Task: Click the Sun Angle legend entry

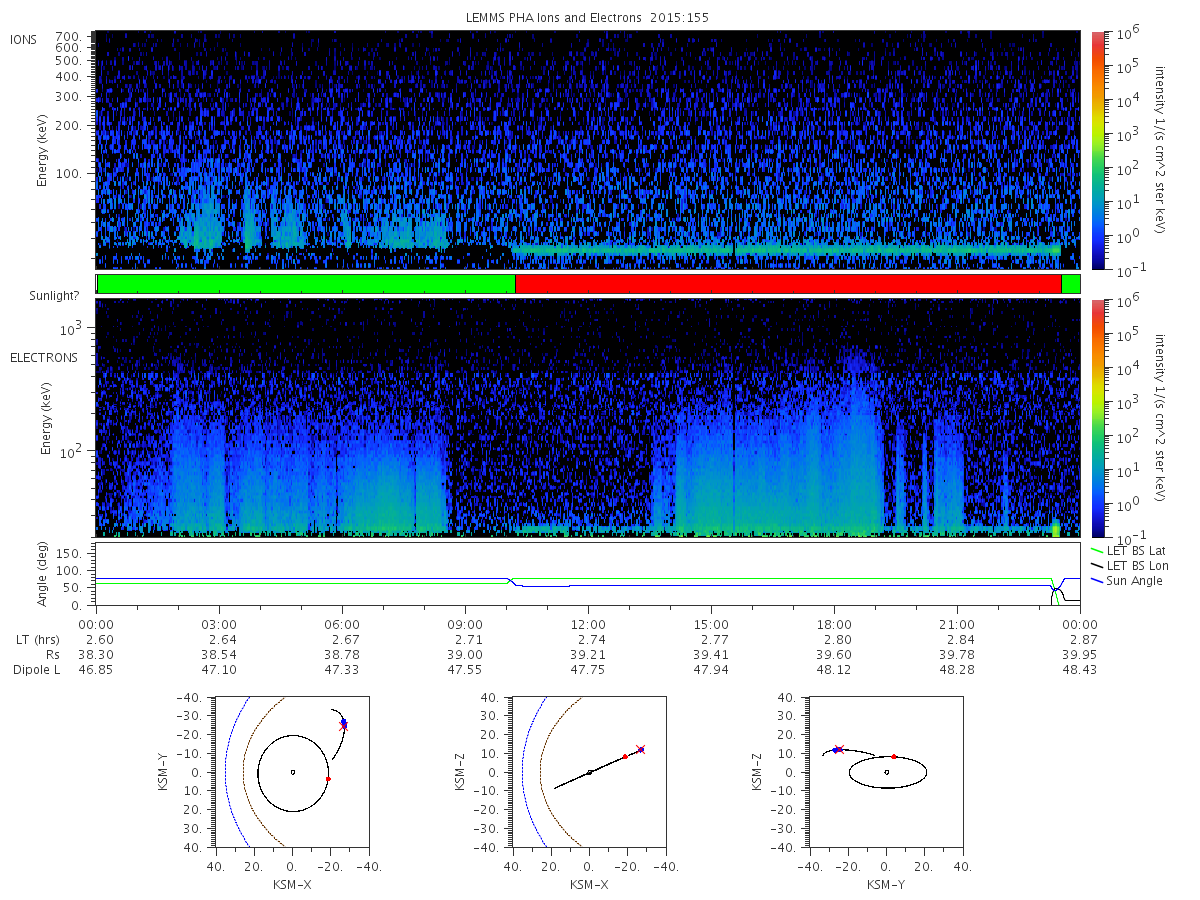Action: [1128, 581]
